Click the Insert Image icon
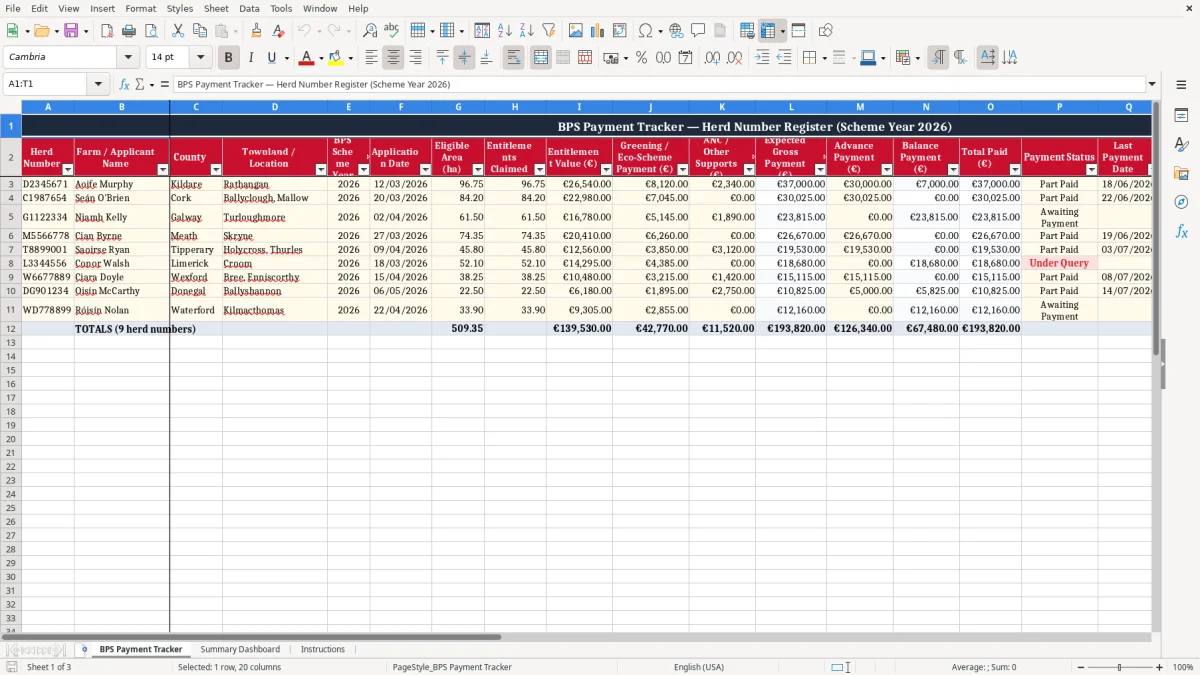Image resolution: width=1200 pixels, height=675 pixels. [x=576, y=31]
